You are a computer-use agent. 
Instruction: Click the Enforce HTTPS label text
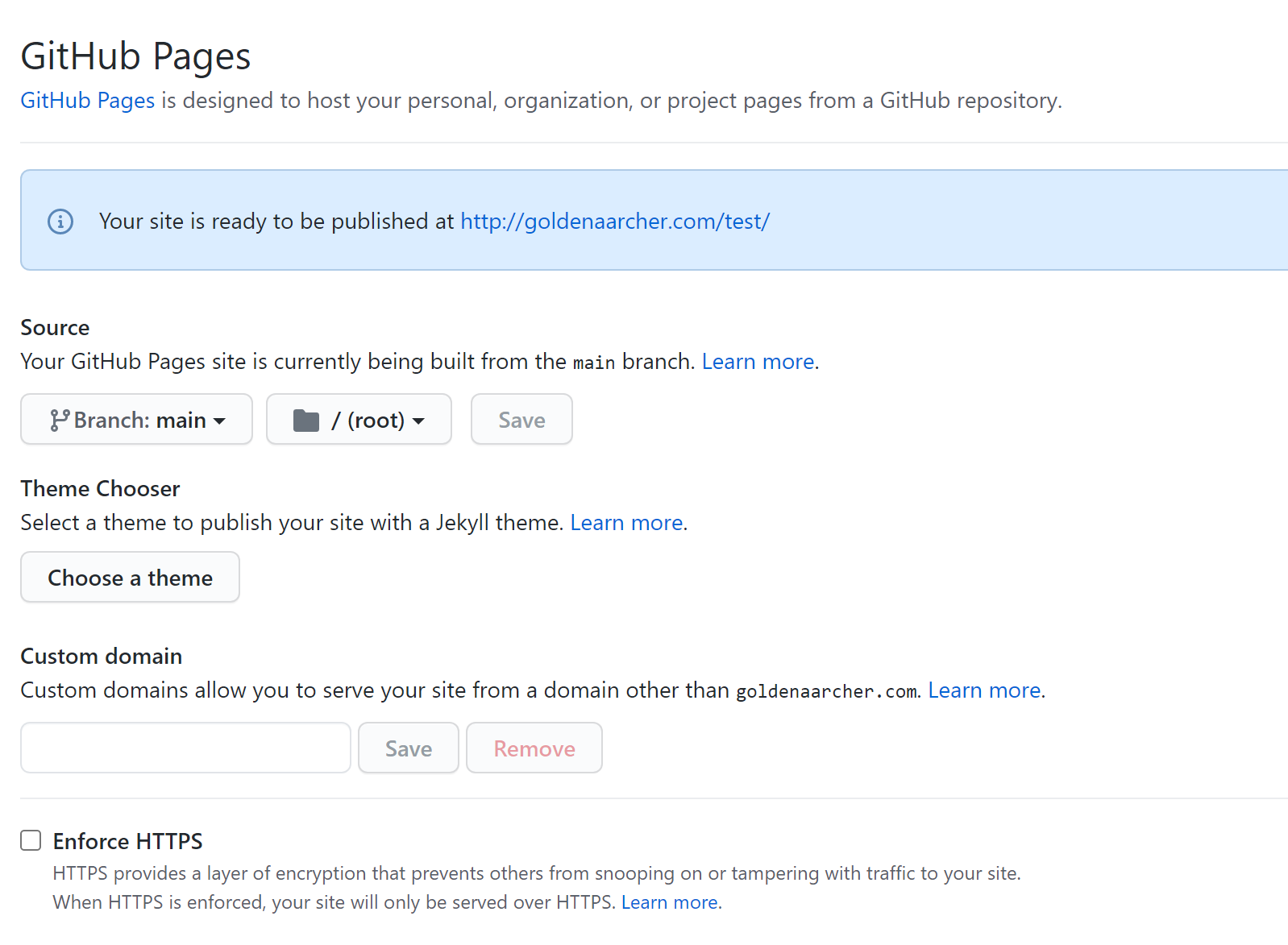(x=127, y=841)
